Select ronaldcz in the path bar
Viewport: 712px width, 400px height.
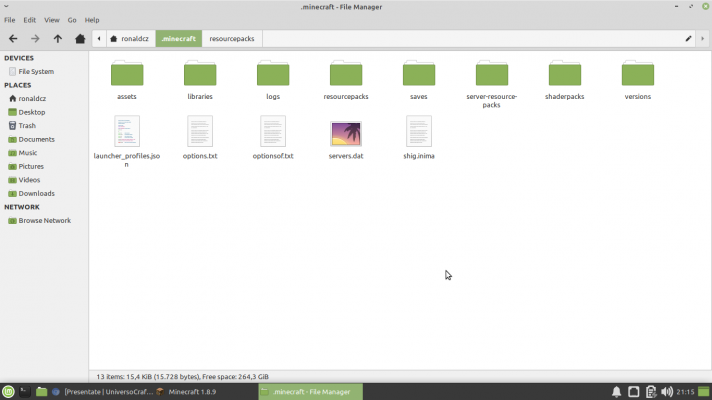(x=129, y=39)
